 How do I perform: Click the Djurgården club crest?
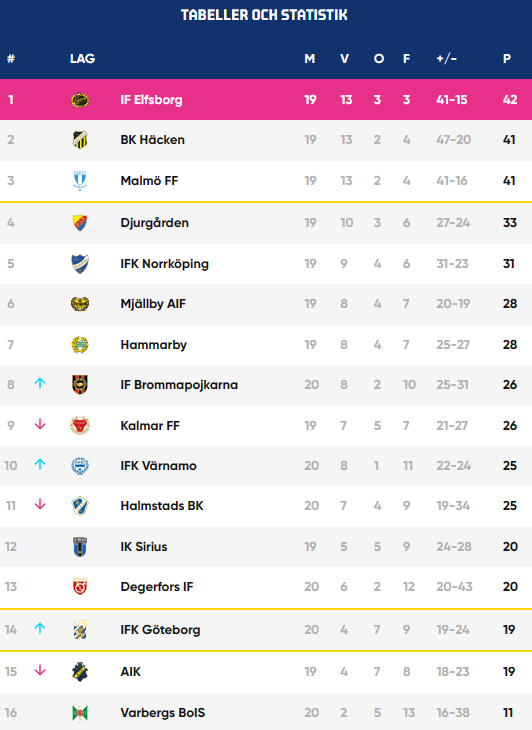click(80, 223)
